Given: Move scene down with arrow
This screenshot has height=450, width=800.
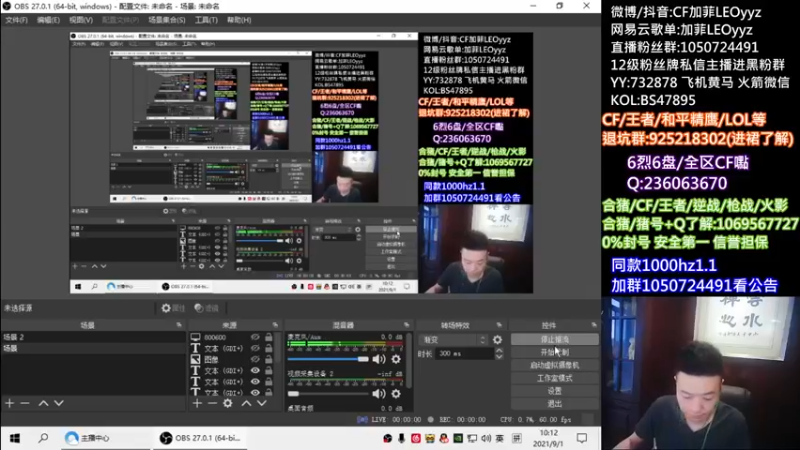Looking at the screenshot, I should (x=59, y=403).
